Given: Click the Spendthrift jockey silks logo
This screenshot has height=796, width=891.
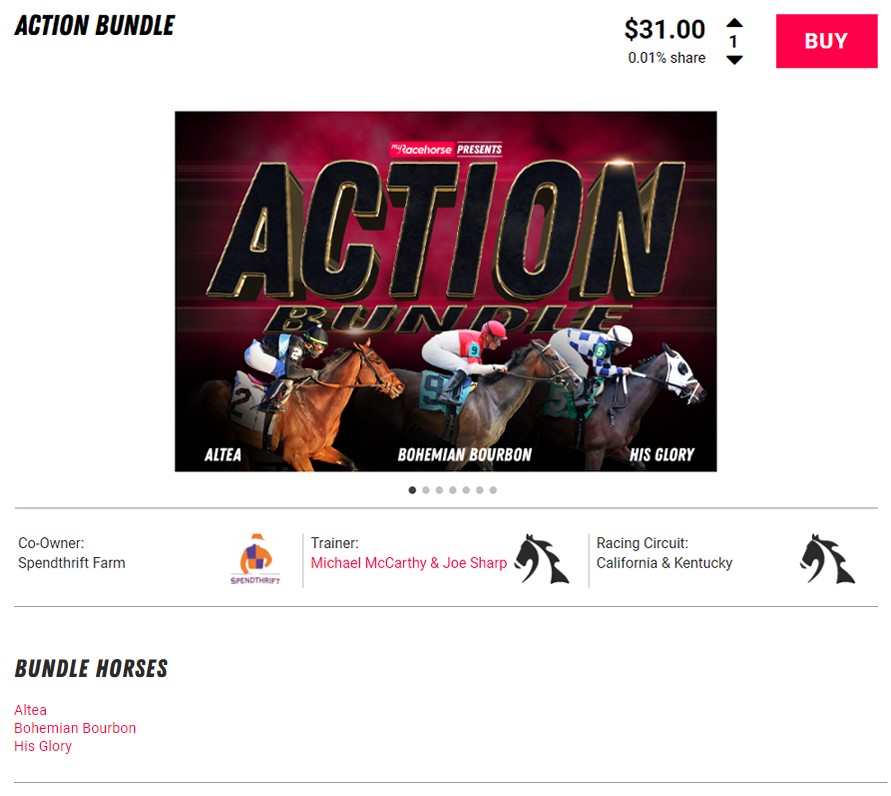Looking at the screenshot, I should tap(255, 559).
